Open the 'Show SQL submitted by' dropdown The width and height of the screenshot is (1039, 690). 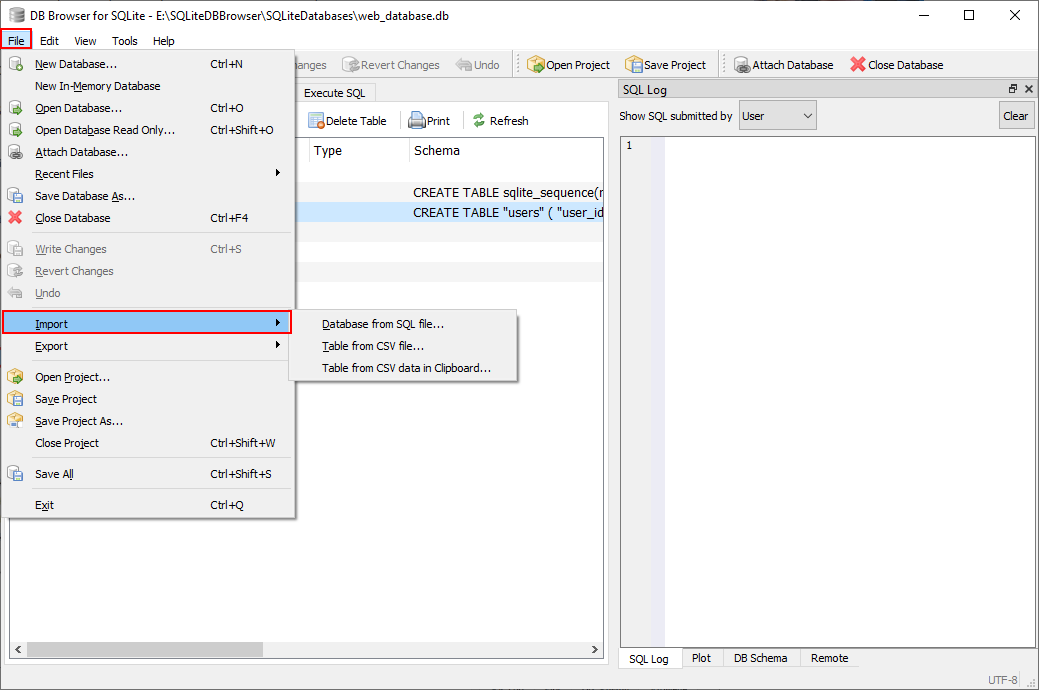(x=777, y=114)
